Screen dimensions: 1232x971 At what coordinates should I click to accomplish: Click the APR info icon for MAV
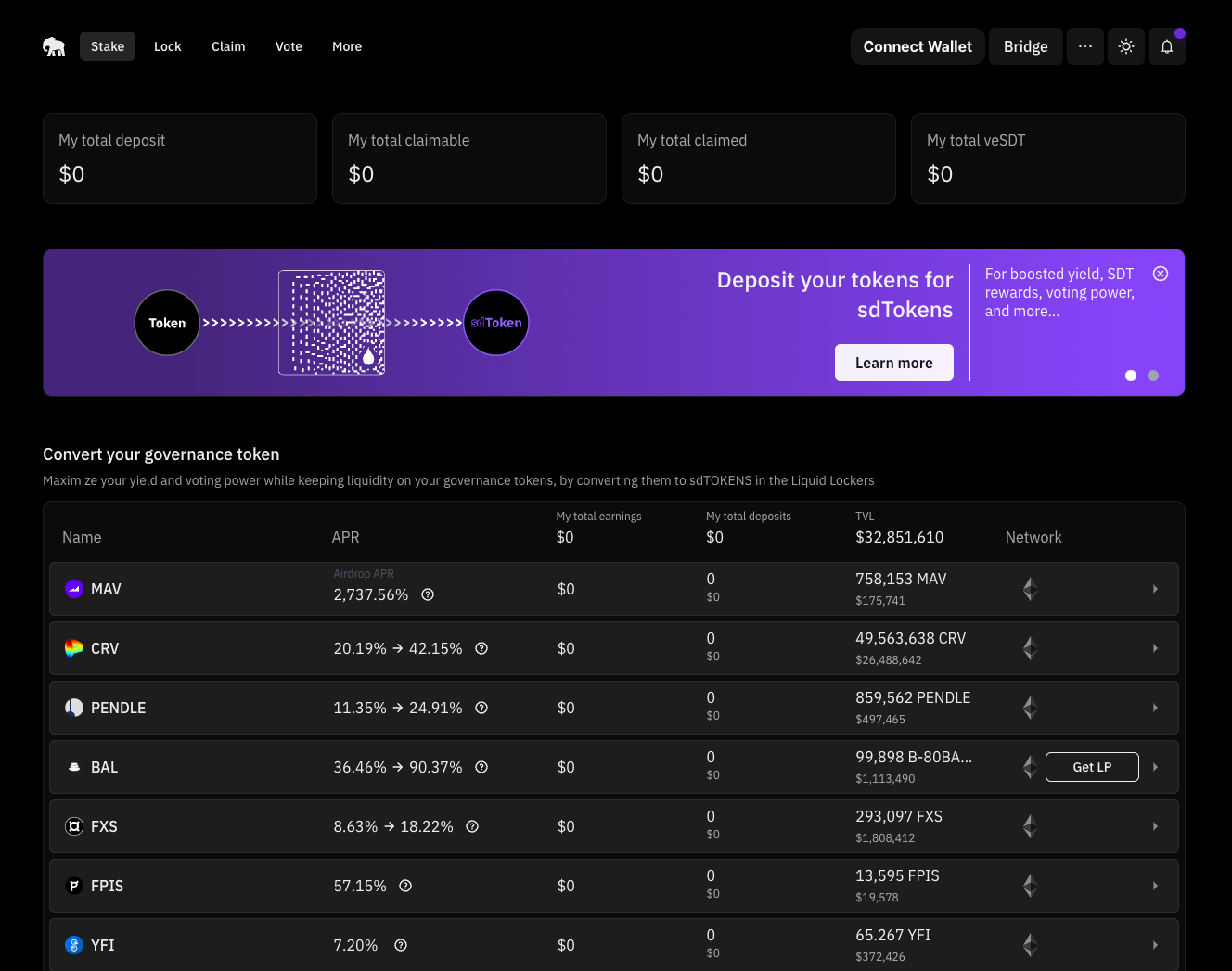pyautogui.click(x=428, y=594)
